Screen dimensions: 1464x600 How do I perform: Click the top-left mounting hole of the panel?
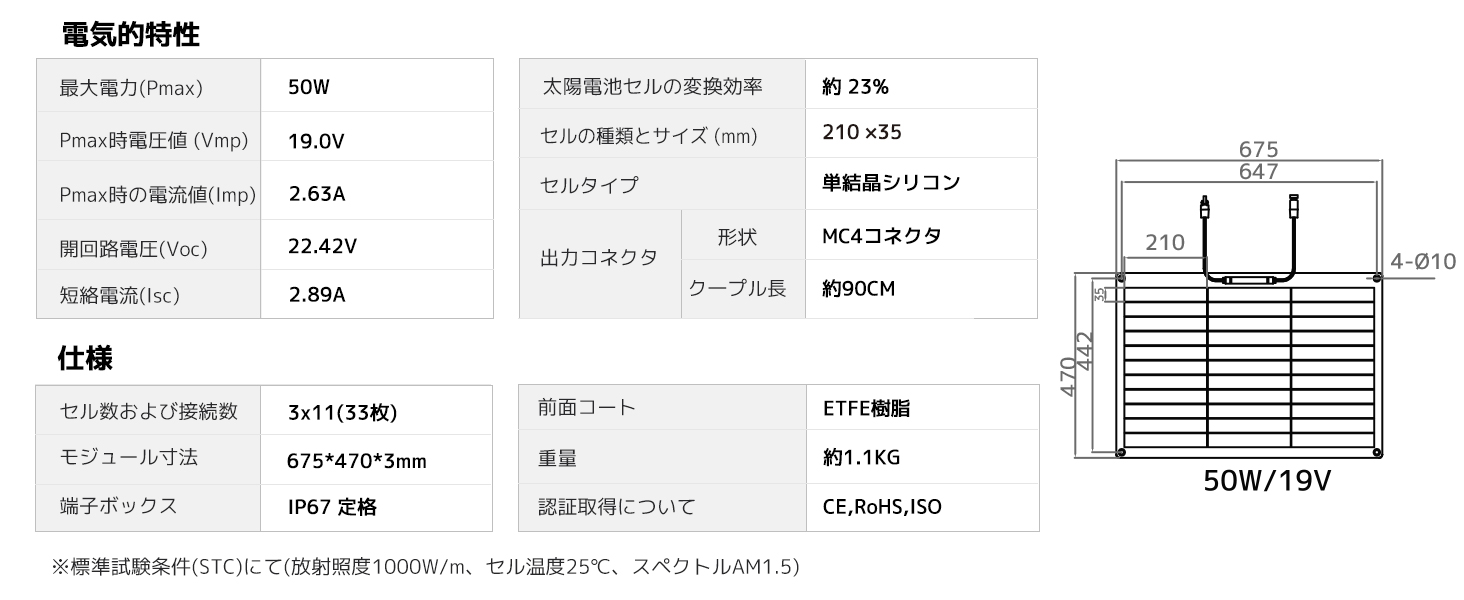click(1121, 277)
